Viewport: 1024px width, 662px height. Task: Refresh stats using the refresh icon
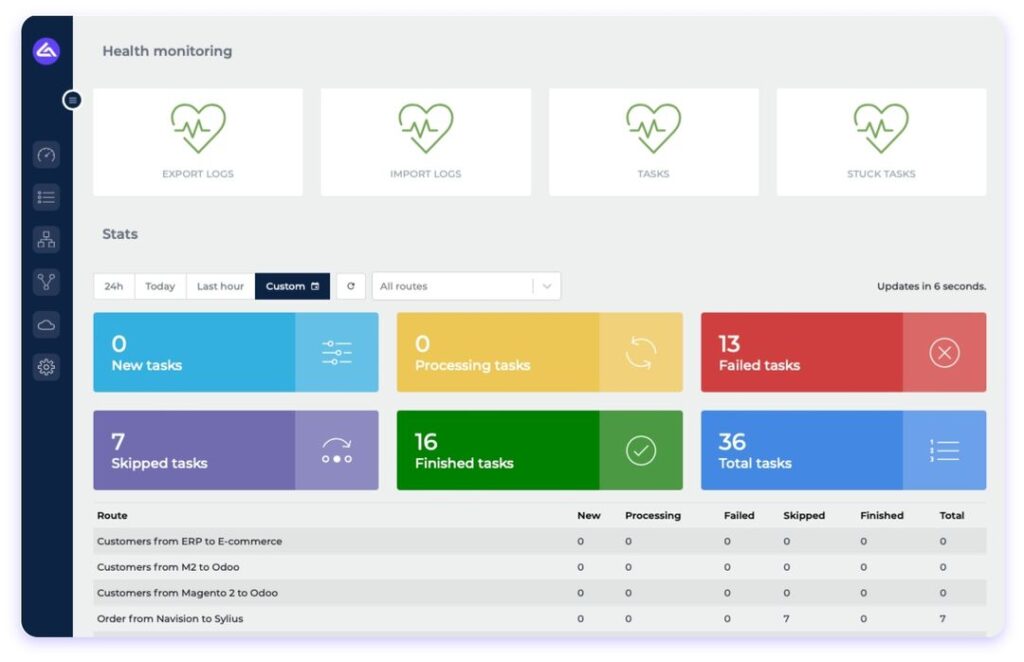350,286
